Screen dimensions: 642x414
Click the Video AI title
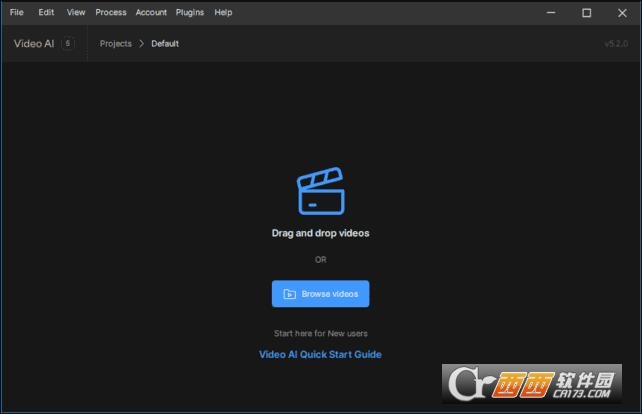(34, 43)
